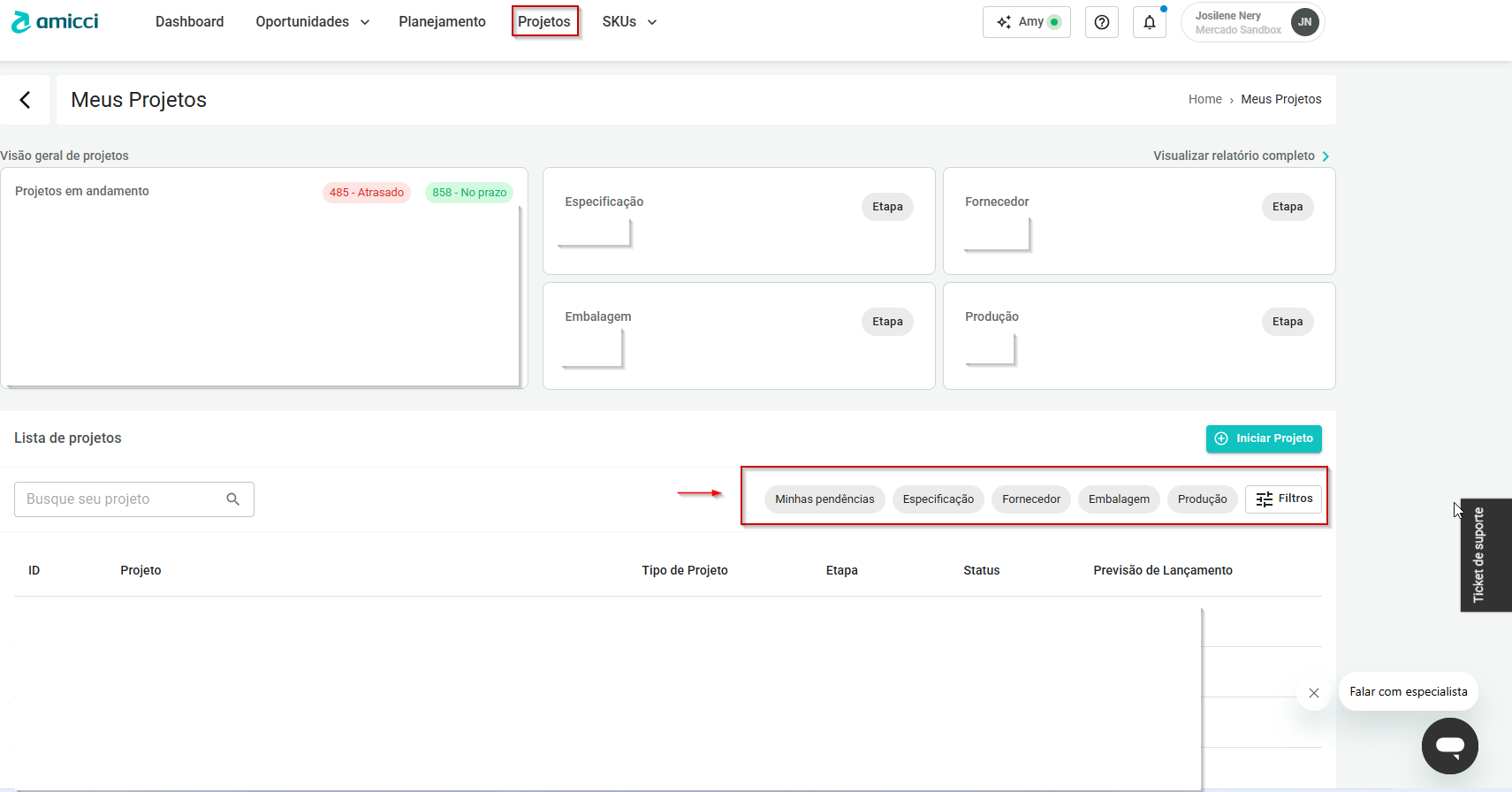The image size is (1512, 792).
Task: Go to the Dashboard menu item
Action: click(x=189, y=22)
